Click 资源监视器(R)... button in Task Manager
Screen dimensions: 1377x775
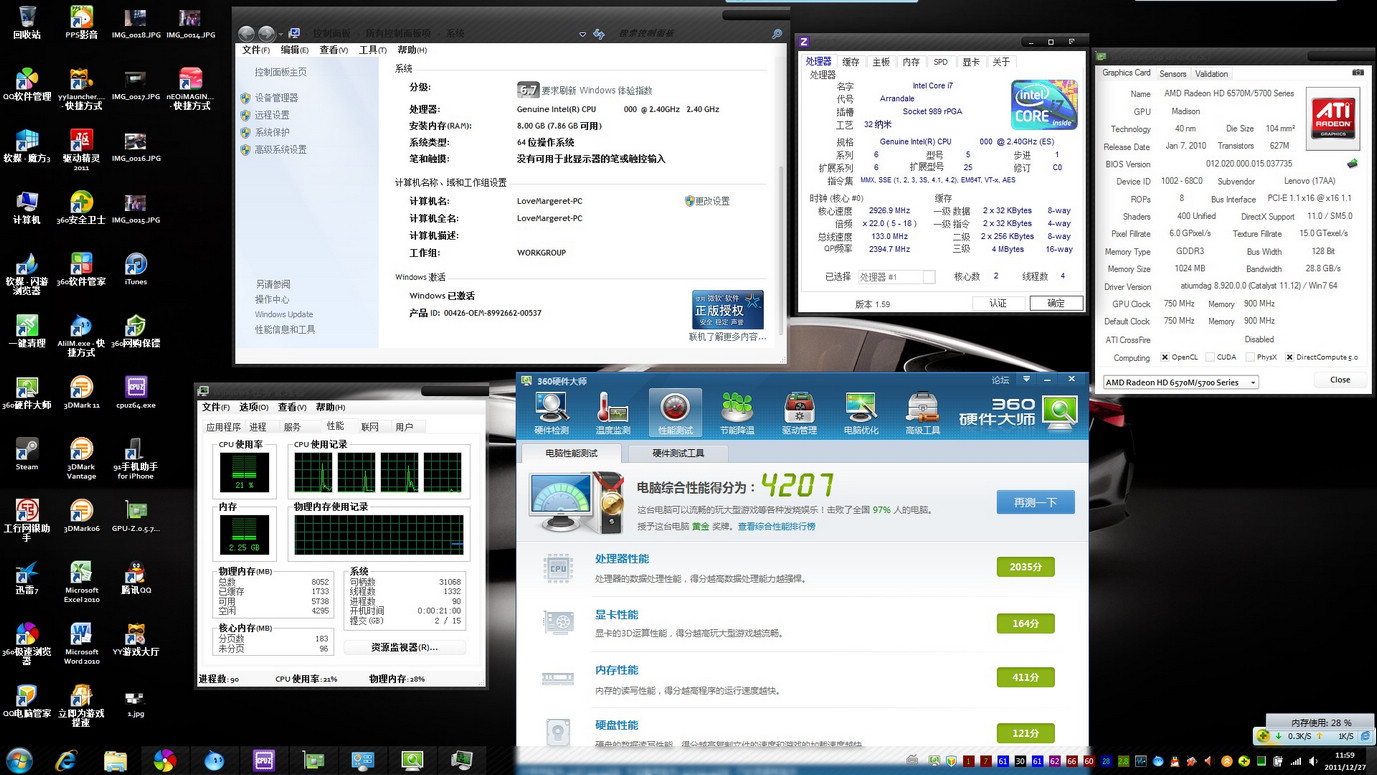point(404,647)
